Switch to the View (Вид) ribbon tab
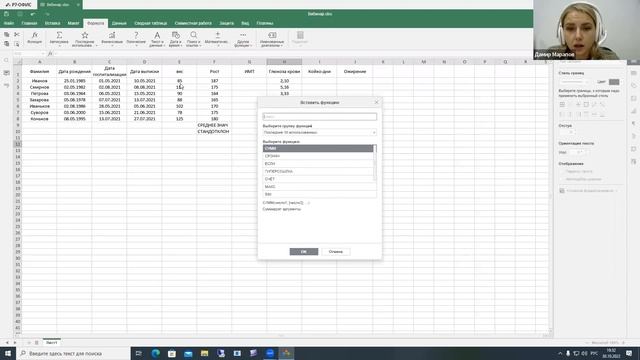640x360 pixels. click(245, 23)
